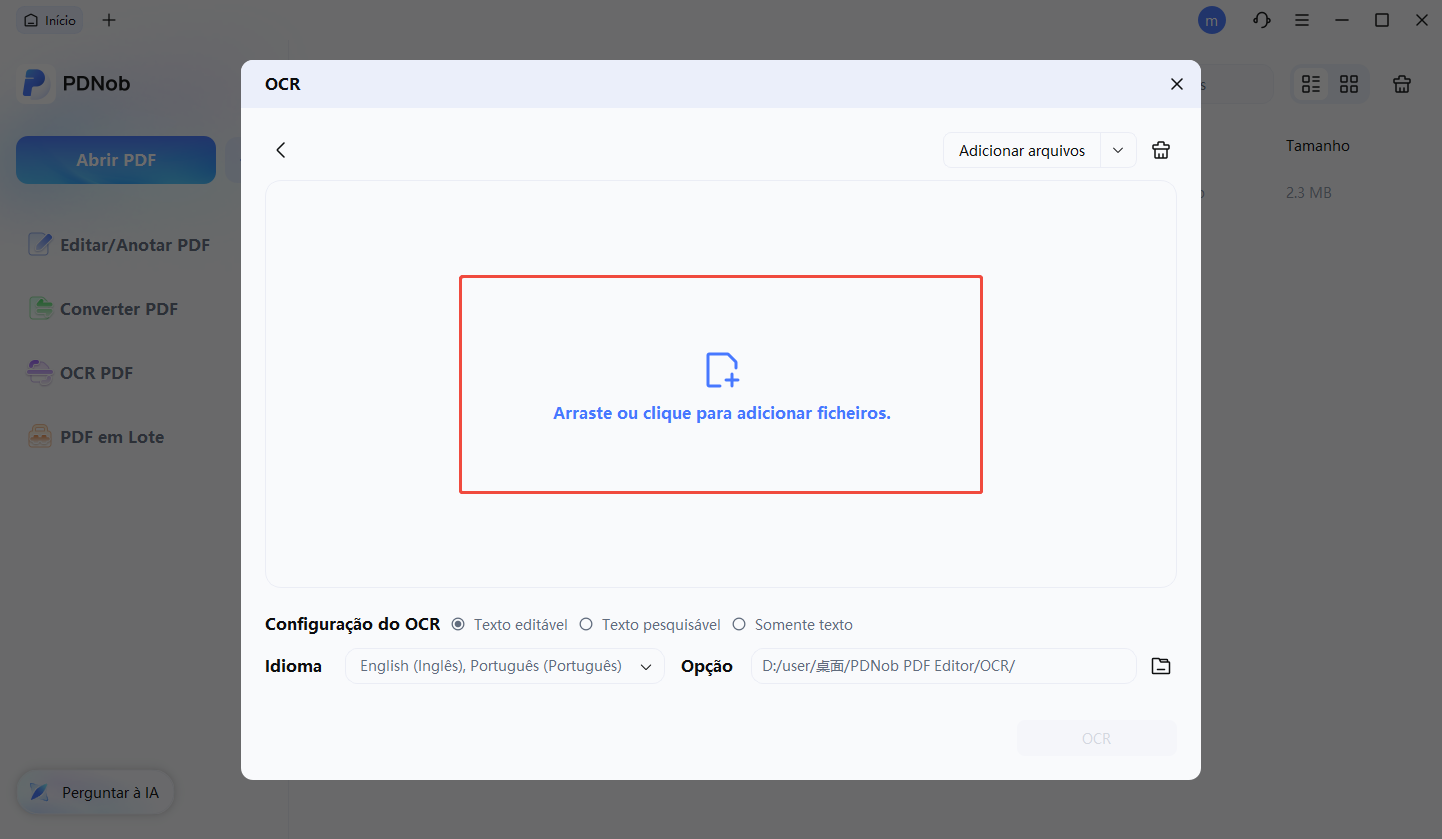Choose Somente texto OCR setting
The height and width of the screenshot is (839, 1442).
pos(739,623)
